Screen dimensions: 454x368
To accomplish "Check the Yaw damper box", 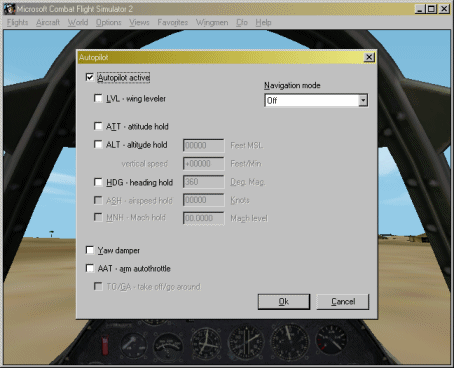I will tap(90, 250).
